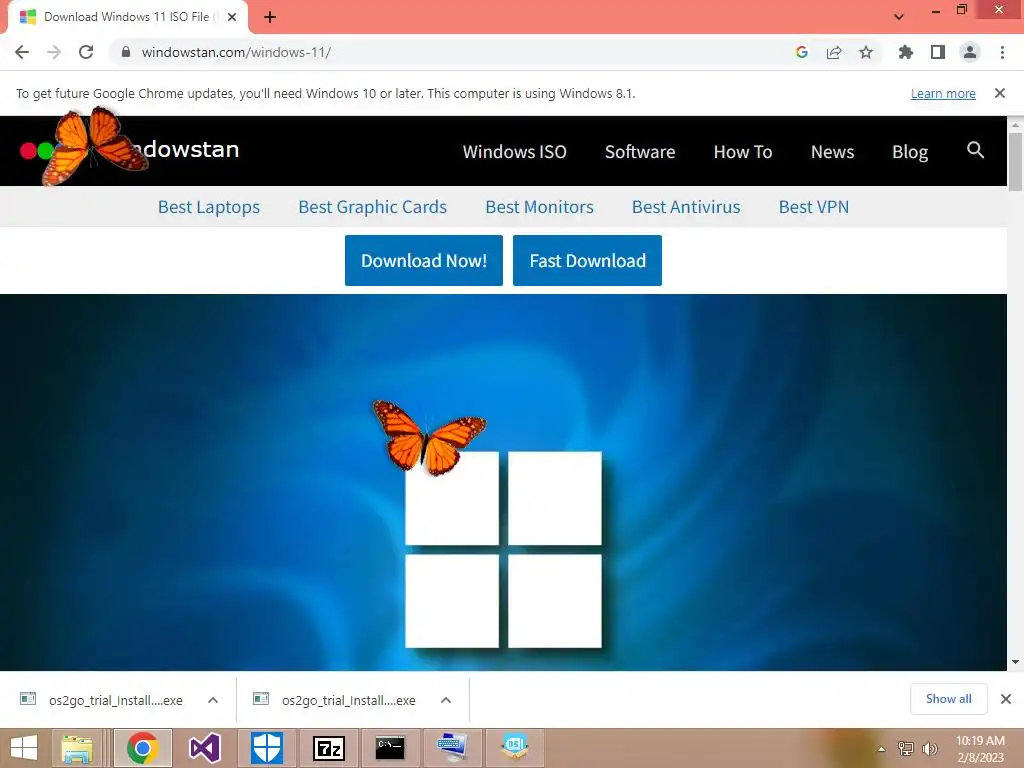
Task: Open the Best VPN link
Action: click(814, 207)
